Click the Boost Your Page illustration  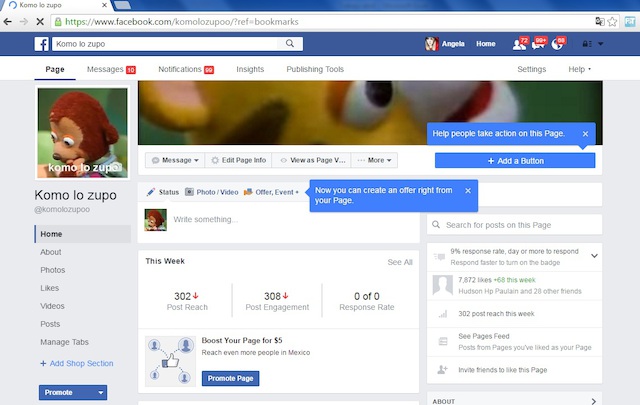click(x=170, y=361)
